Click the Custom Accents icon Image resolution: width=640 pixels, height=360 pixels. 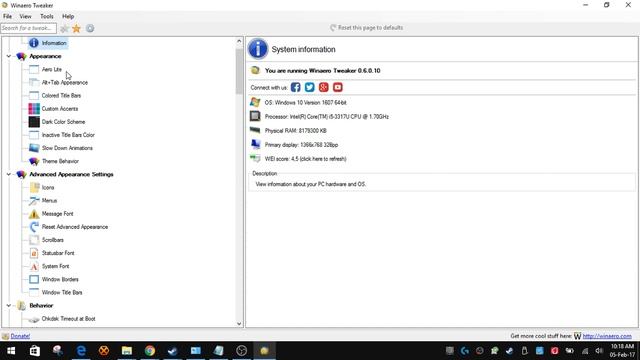pyautogui.click(x=34, y=109)
